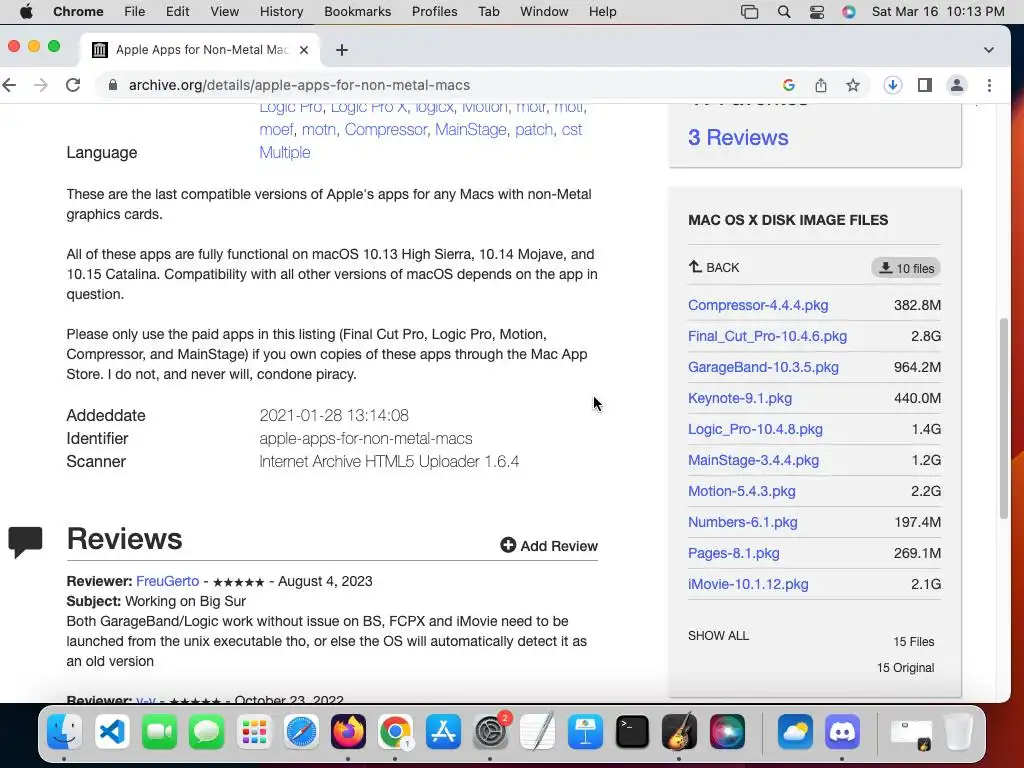Screen dimensions: 1024x768
Task: Open the History menu
Action: (281, 12)
